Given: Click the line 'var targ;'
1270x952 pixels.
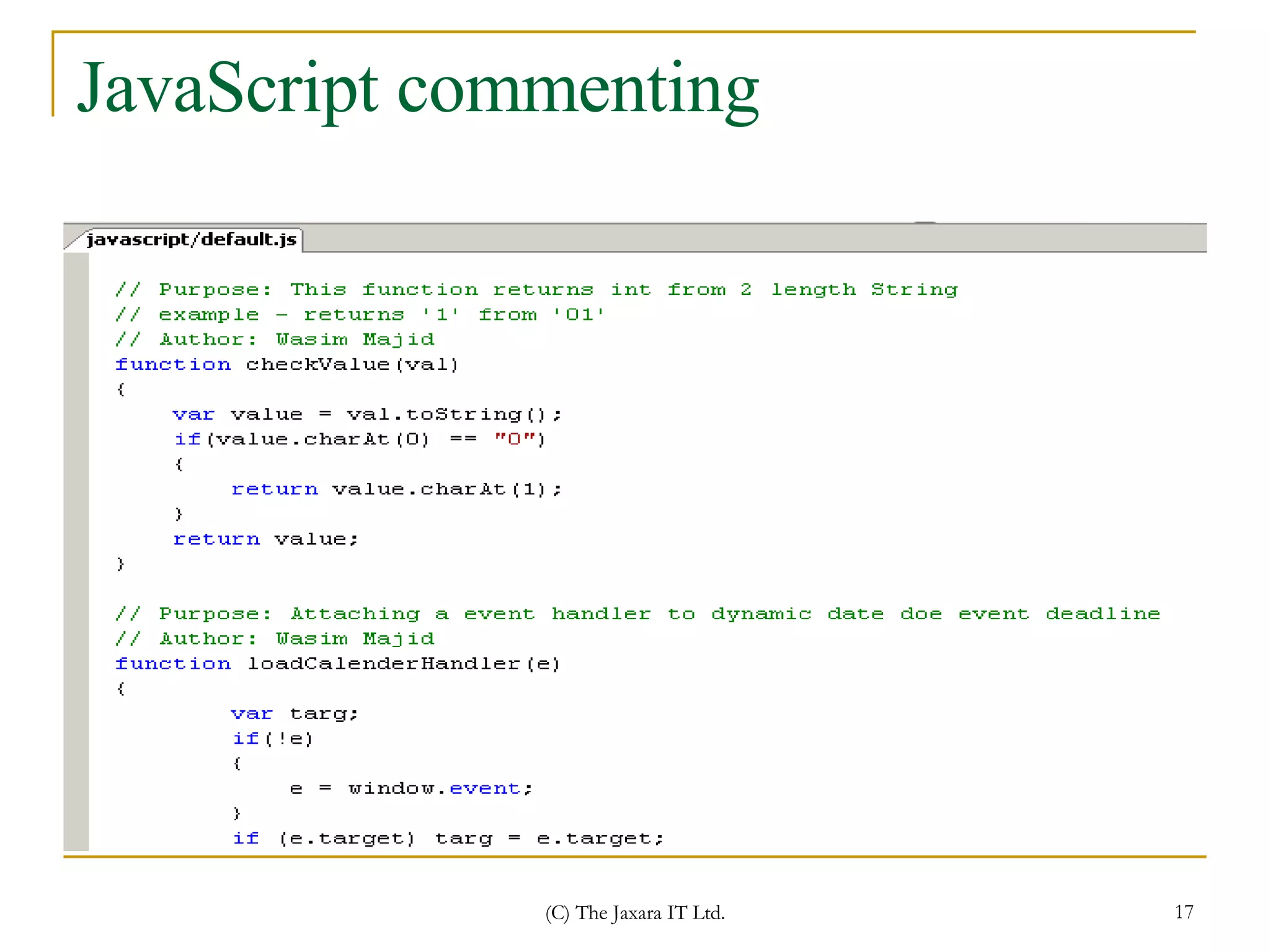Looking at the screenshot, I should (x=295, y=714).
